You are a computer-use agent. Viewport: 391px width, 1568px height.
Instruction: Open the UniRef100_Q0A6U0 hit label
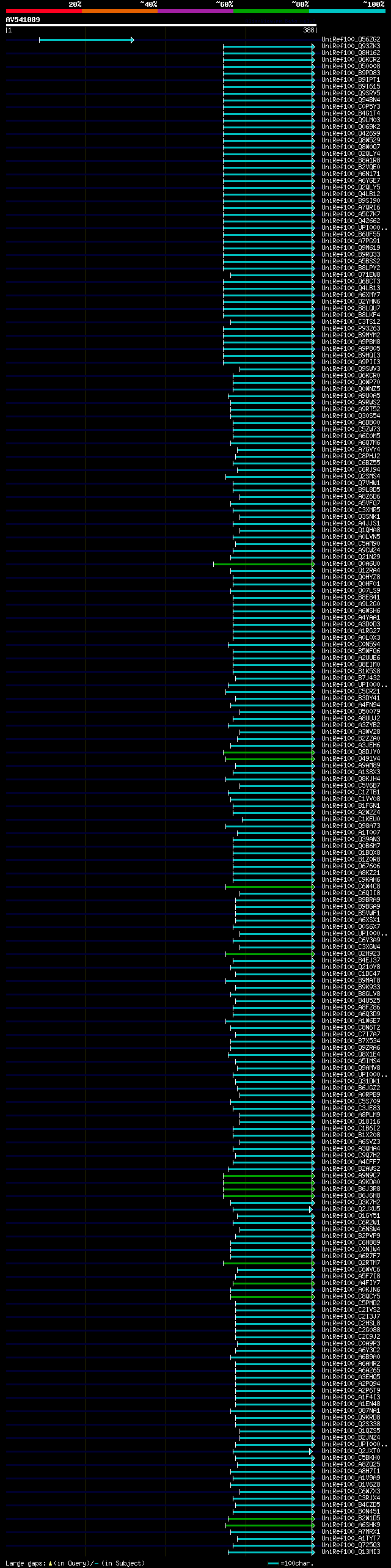(351, 564)
